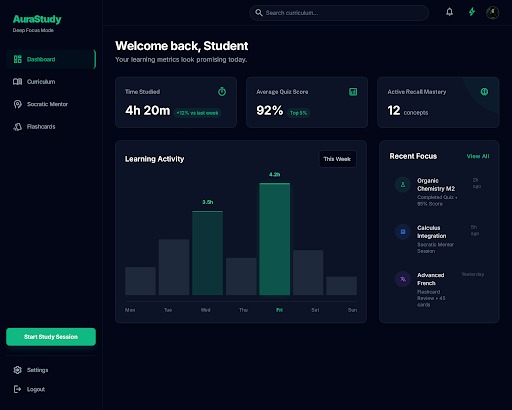Open Socratic Mentor from sidebar
The width and height of the screenshot is (512, 410).
(51, 104)
